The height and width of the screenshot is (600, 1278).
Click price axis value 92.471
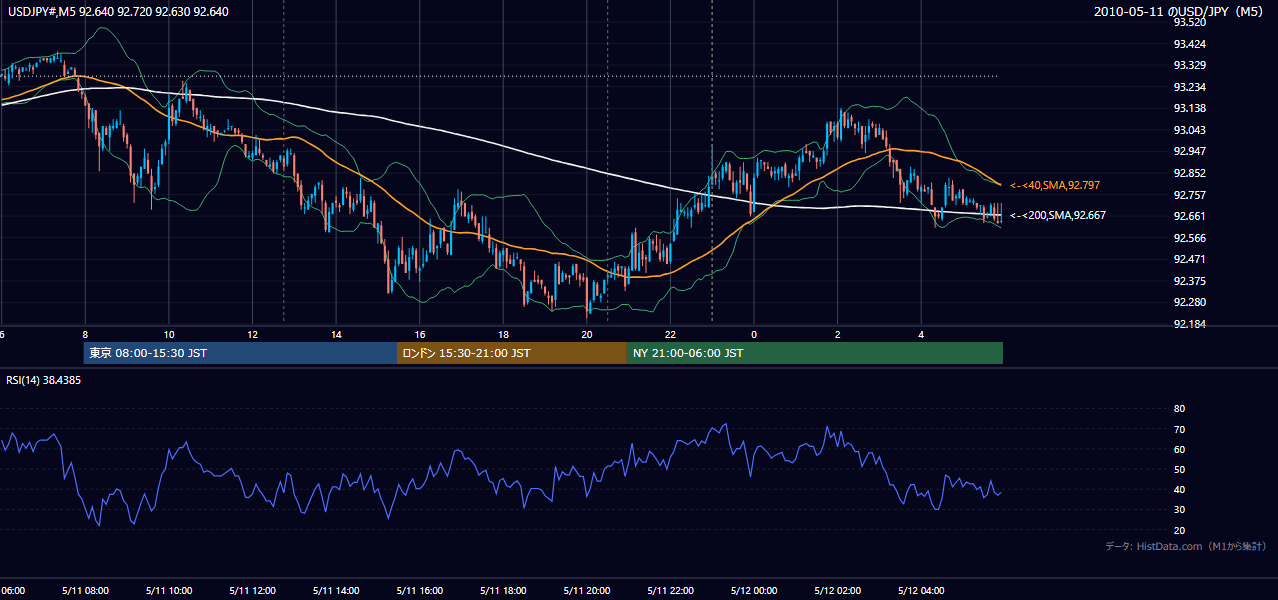pyautogui.click(x=1189, y=259)
